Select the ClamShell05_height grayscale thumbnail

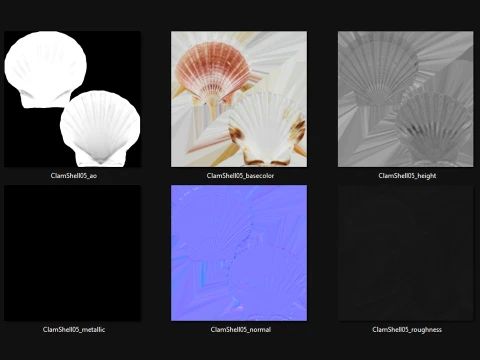[x=406, y=99]
